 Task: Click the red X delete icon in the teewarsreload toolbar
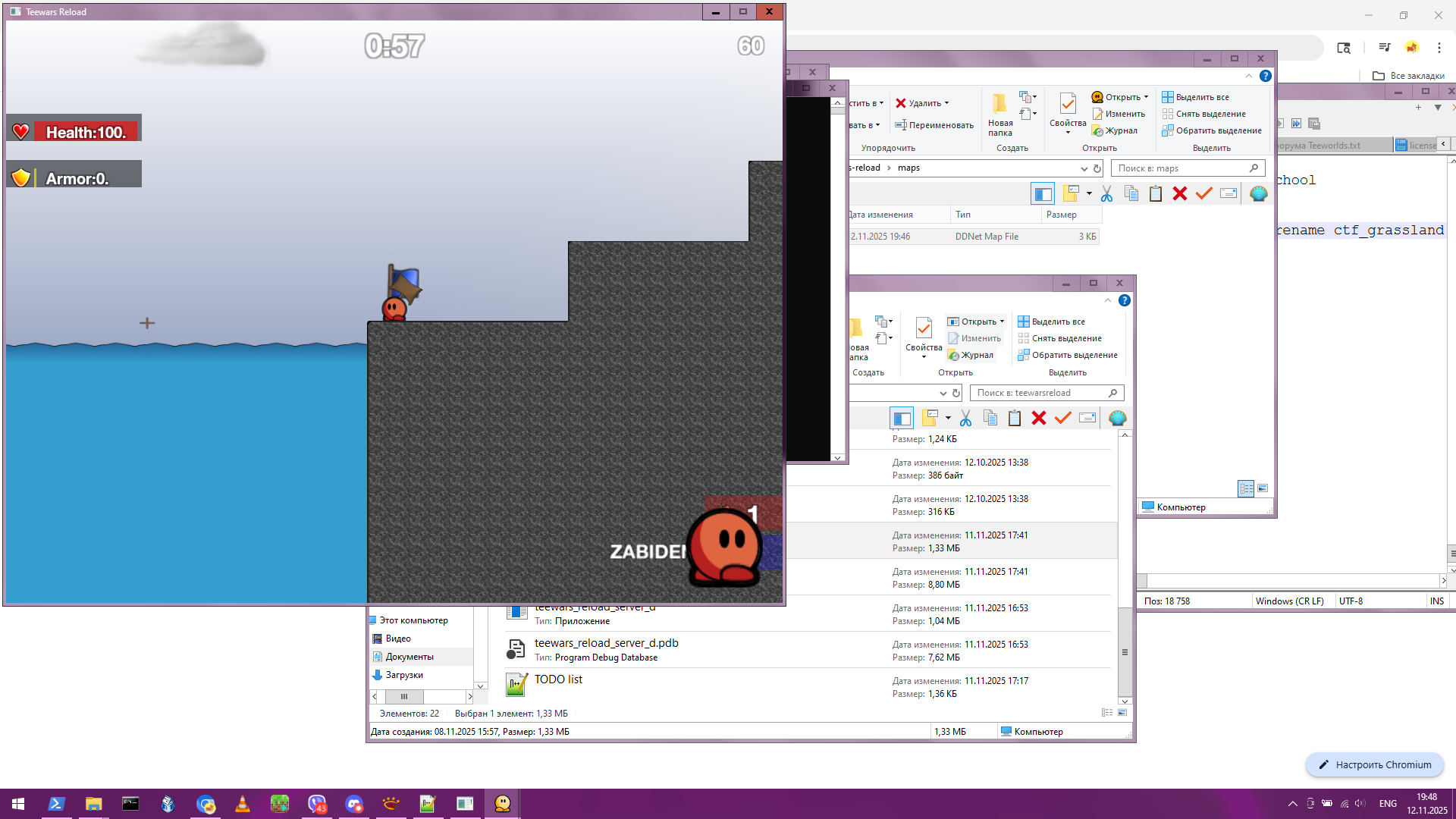(1039, 419)
